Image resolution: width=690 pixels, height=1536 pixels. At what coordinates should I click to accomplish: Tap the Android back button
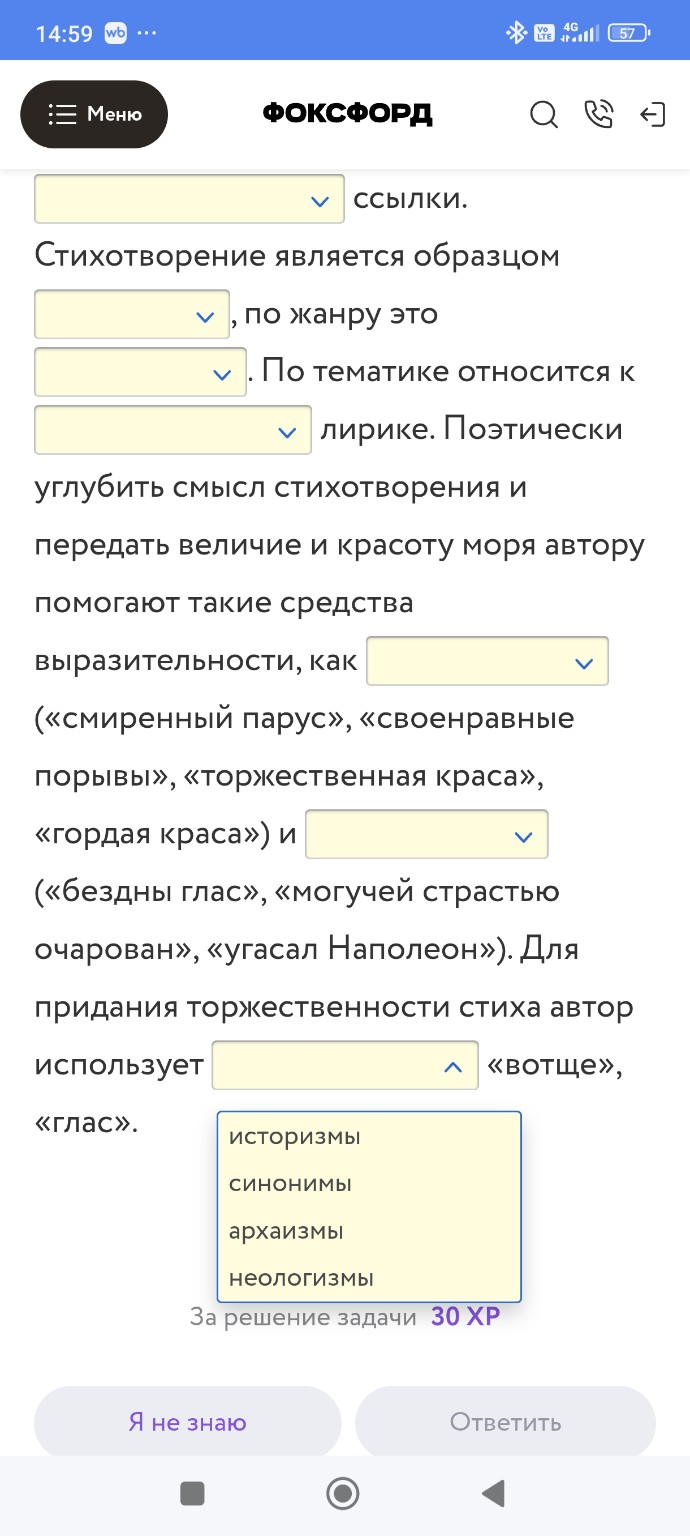pos(492,1493)
